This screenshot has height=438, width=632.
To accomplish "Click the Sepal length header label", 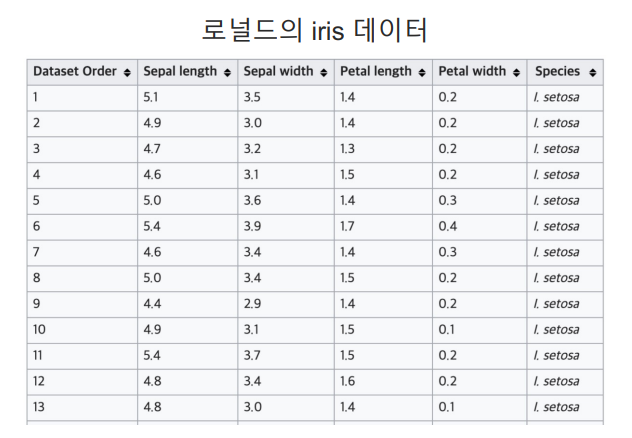I will (x=180, y=71).
